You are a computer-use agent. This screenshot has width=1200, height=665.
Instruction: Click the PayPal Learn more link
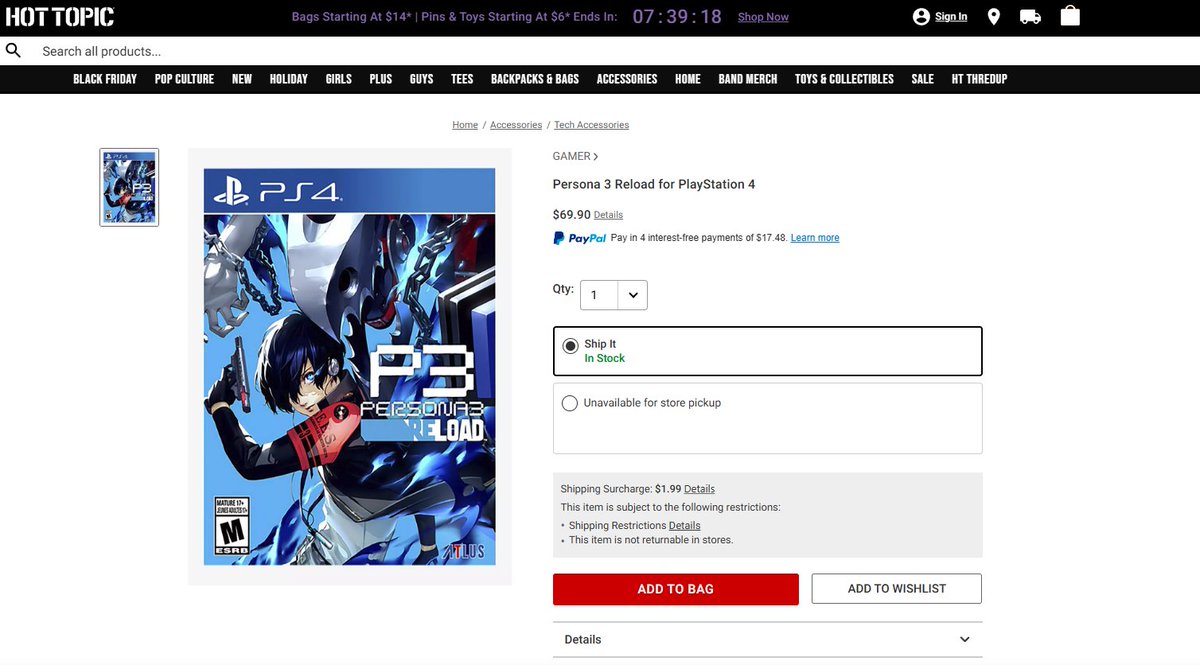815,238
